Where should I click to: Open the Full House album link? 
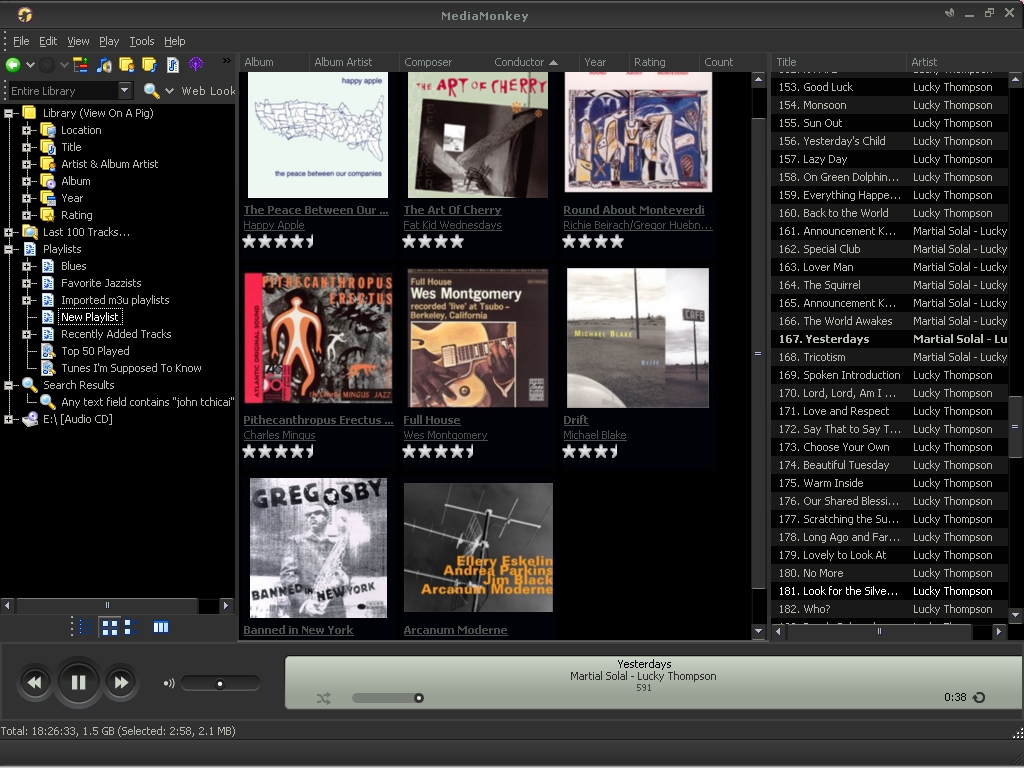point(432,420)
